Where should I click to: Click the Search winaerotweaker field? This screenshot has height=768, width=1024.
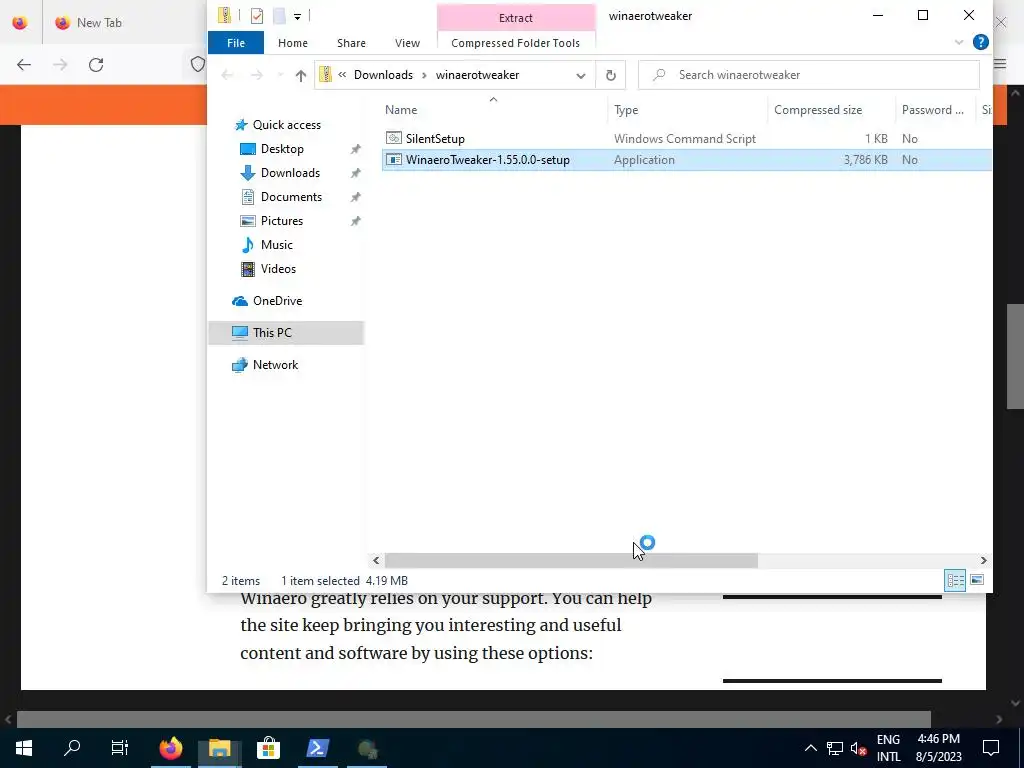808,75
